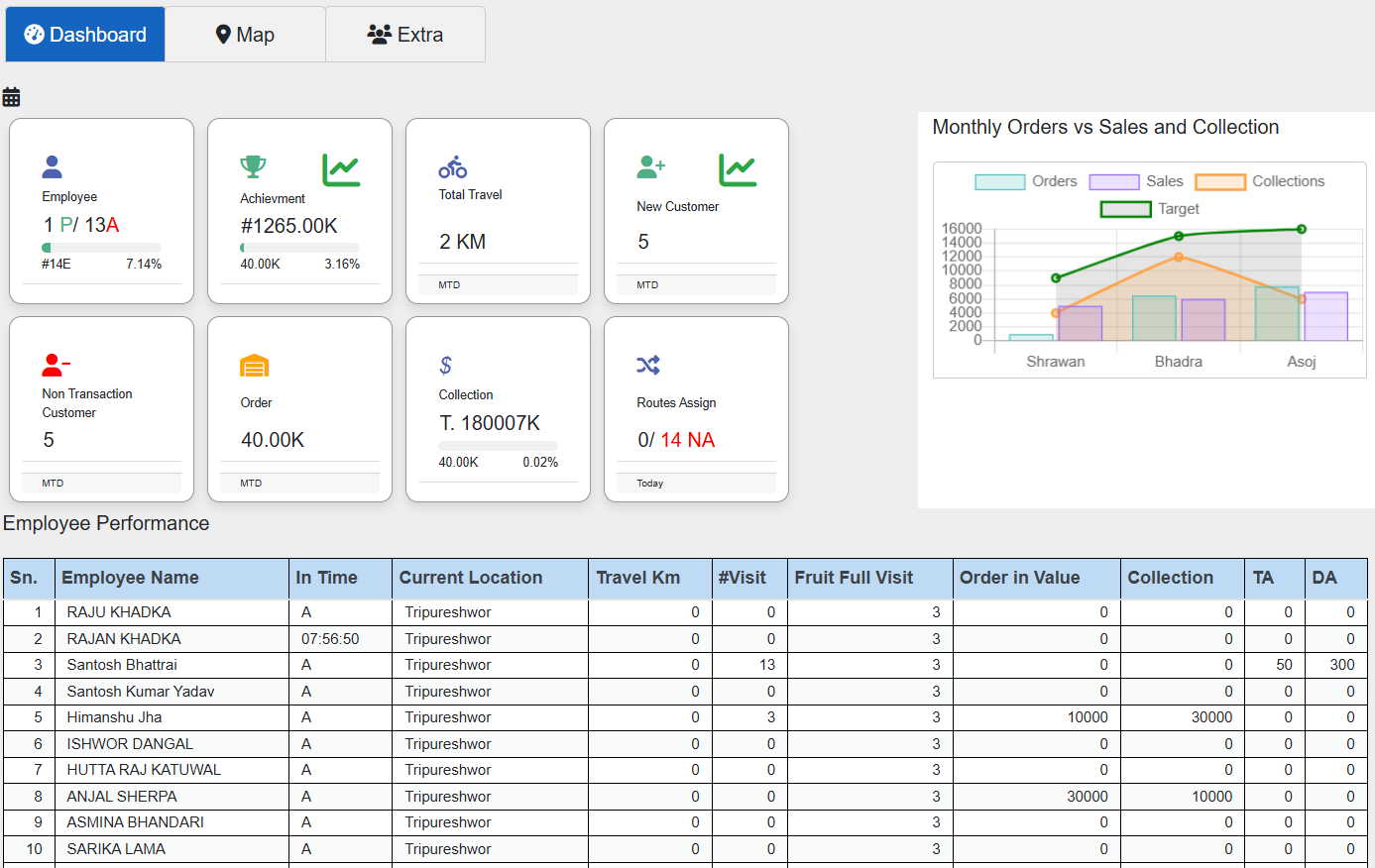
Task: Click the Routes Assign shuffle icon
Action: [x=648, y=365]
